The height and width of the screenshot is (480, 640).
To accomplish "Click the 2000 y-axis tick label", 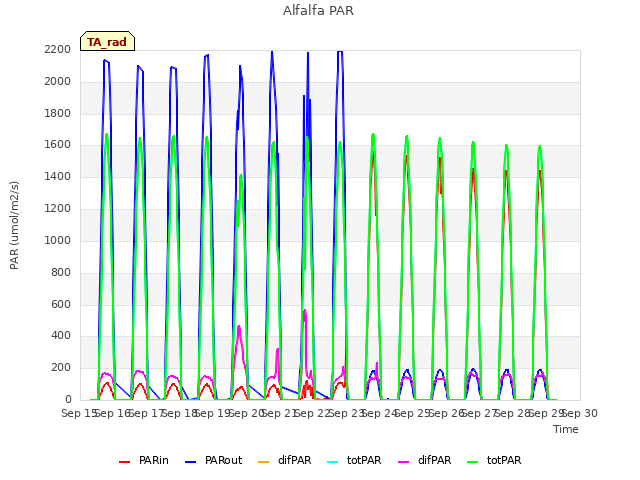I will coord(58,81).
